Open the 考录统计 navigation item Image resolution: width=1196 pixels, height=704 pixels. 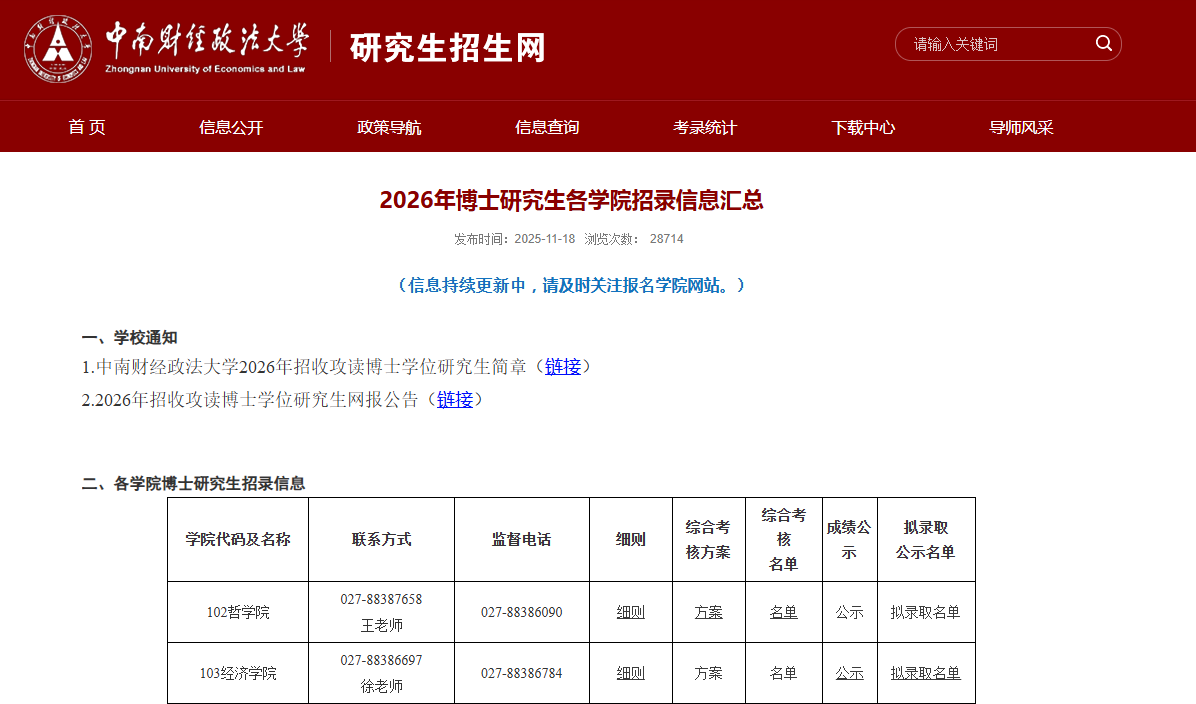pos(705,127)
